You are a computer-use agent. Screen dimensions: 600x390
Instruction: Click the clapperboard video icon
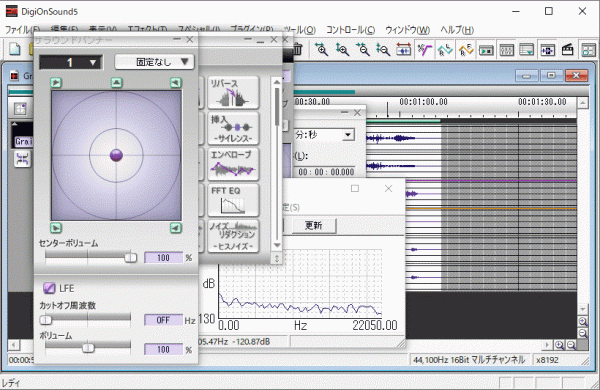[568, 50]
